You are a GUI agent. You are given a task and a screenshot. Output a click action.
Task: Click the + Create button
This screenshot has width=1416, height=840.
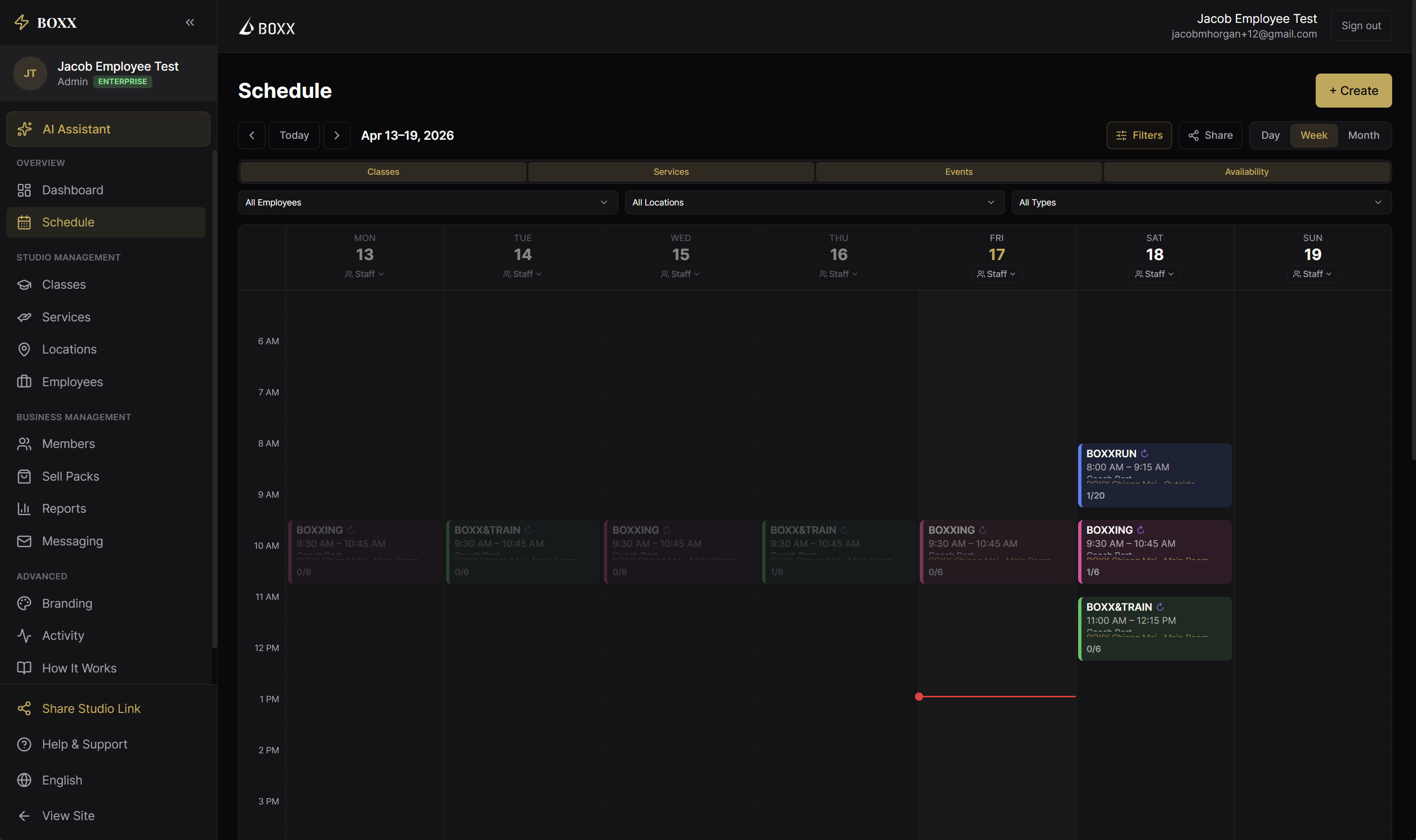click(x=1353, y=91)
